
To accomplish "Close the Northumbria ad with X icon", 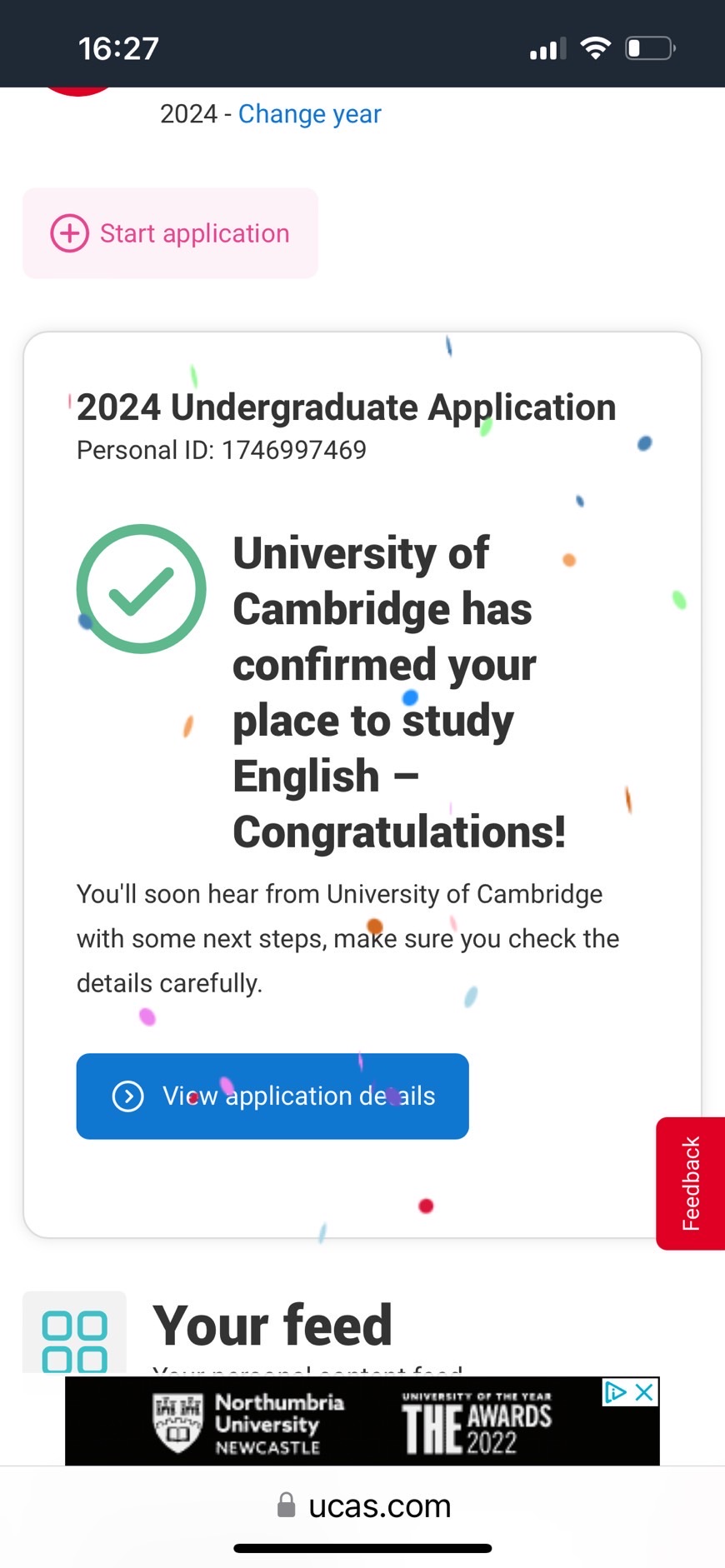I will 644,1392.
